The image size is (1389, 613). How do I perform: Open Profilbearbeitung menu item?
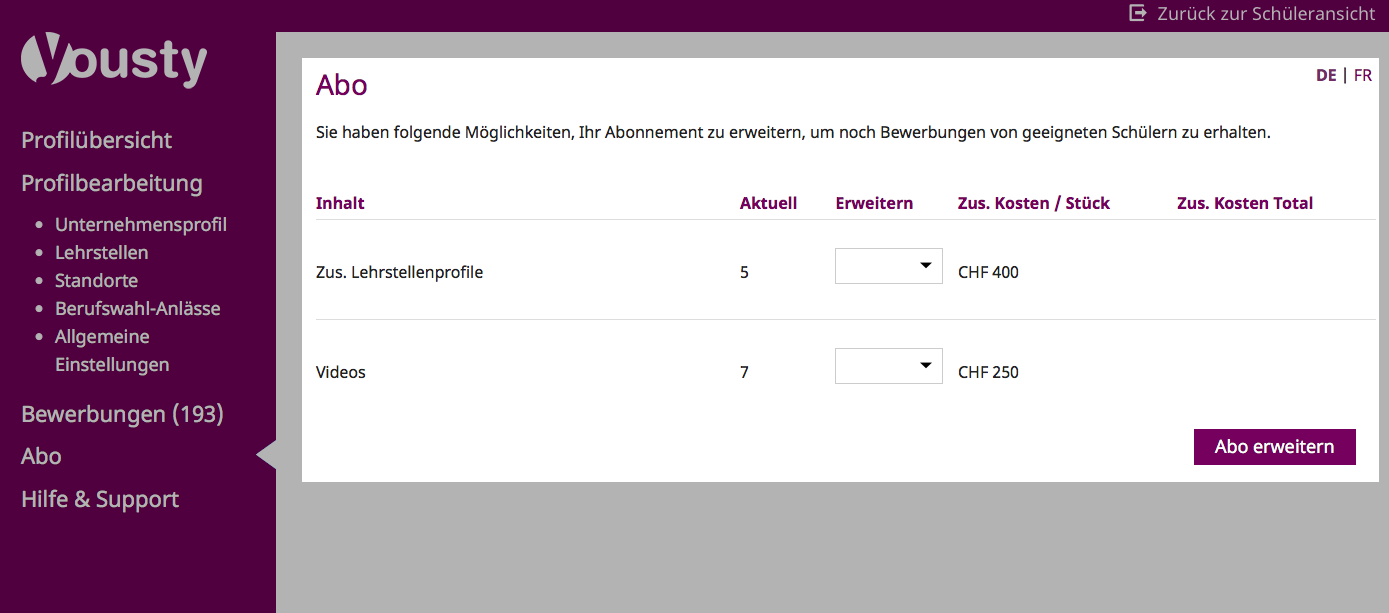tap(112, 183)
